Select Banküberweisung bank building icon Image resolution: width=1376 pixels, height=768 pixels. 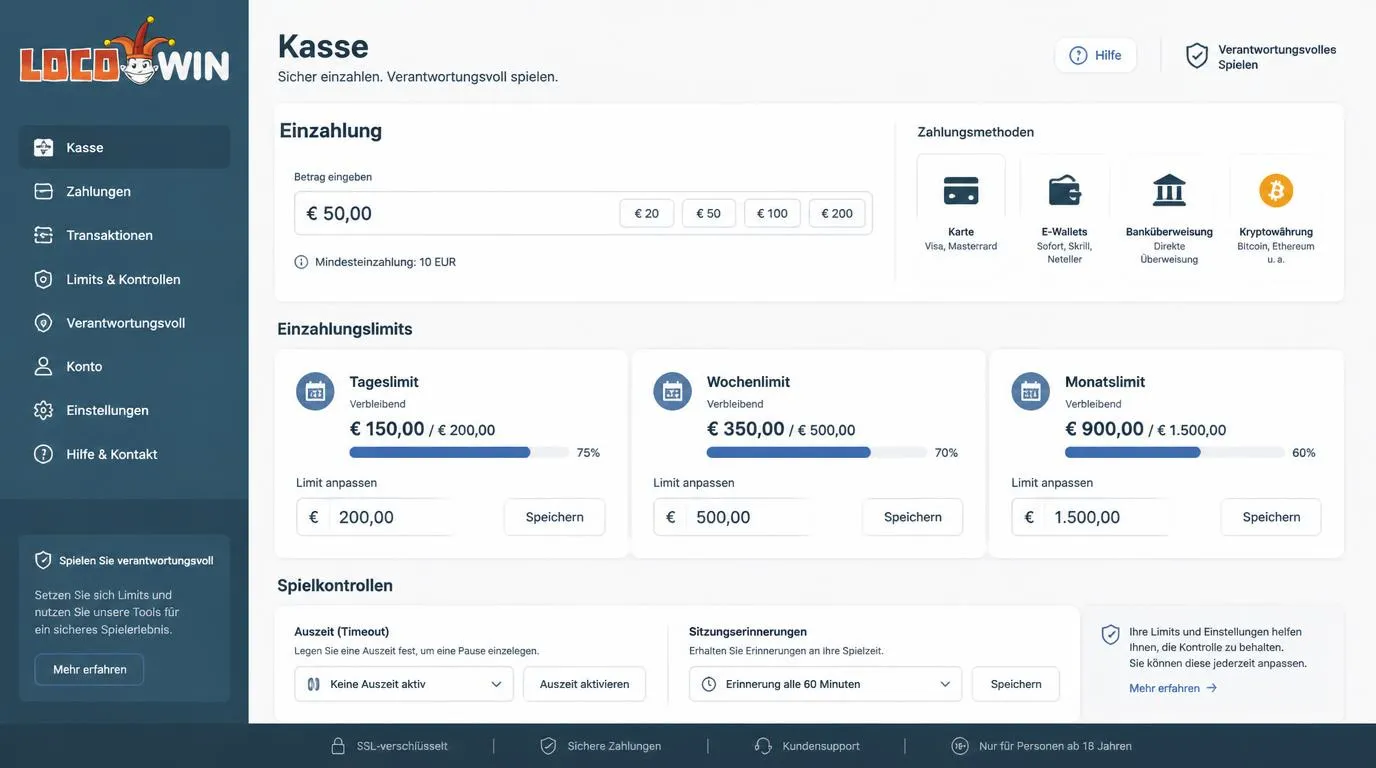pyautogui.click(x=1169, y=190)
